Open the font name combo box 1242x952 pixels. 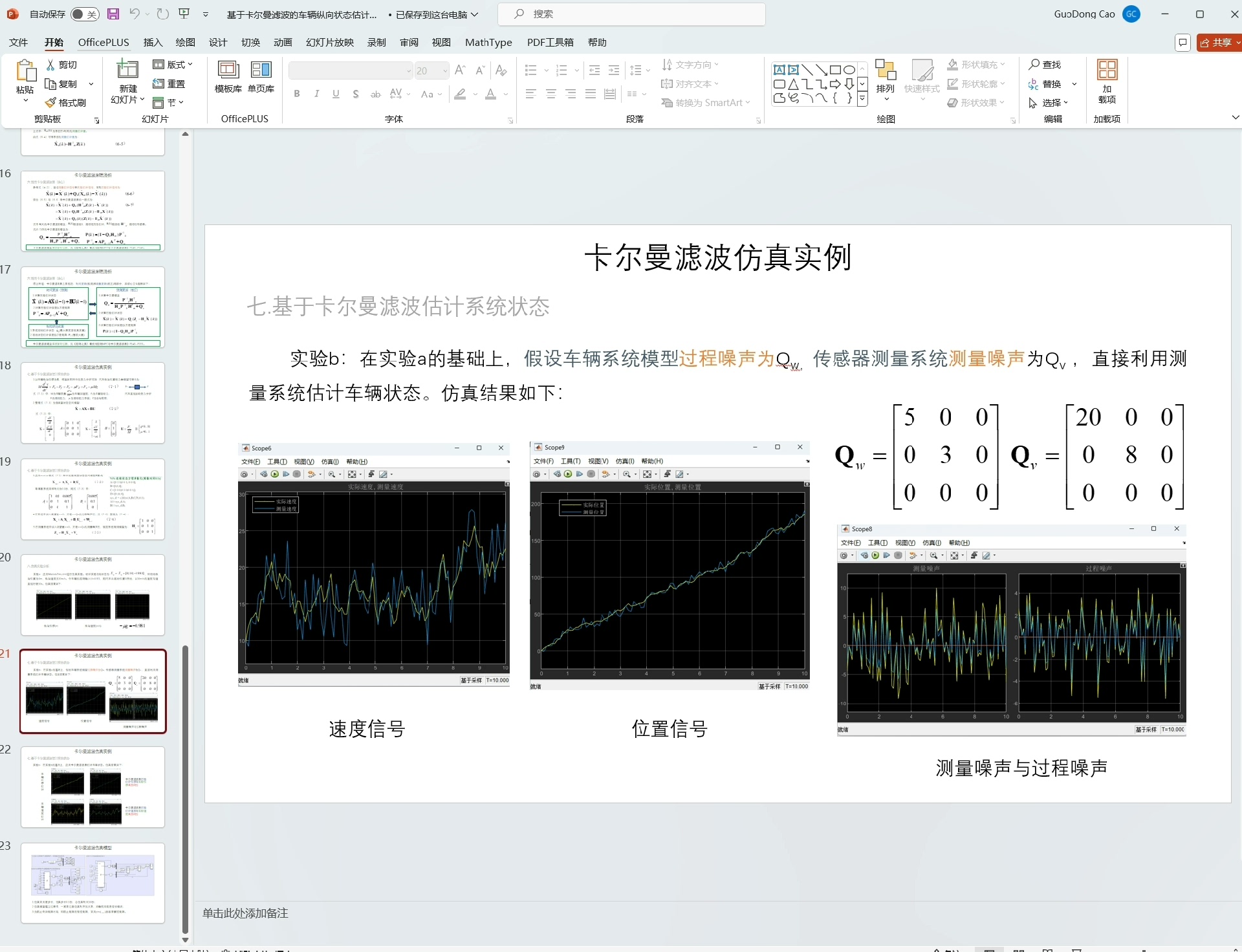coord(351,70)
